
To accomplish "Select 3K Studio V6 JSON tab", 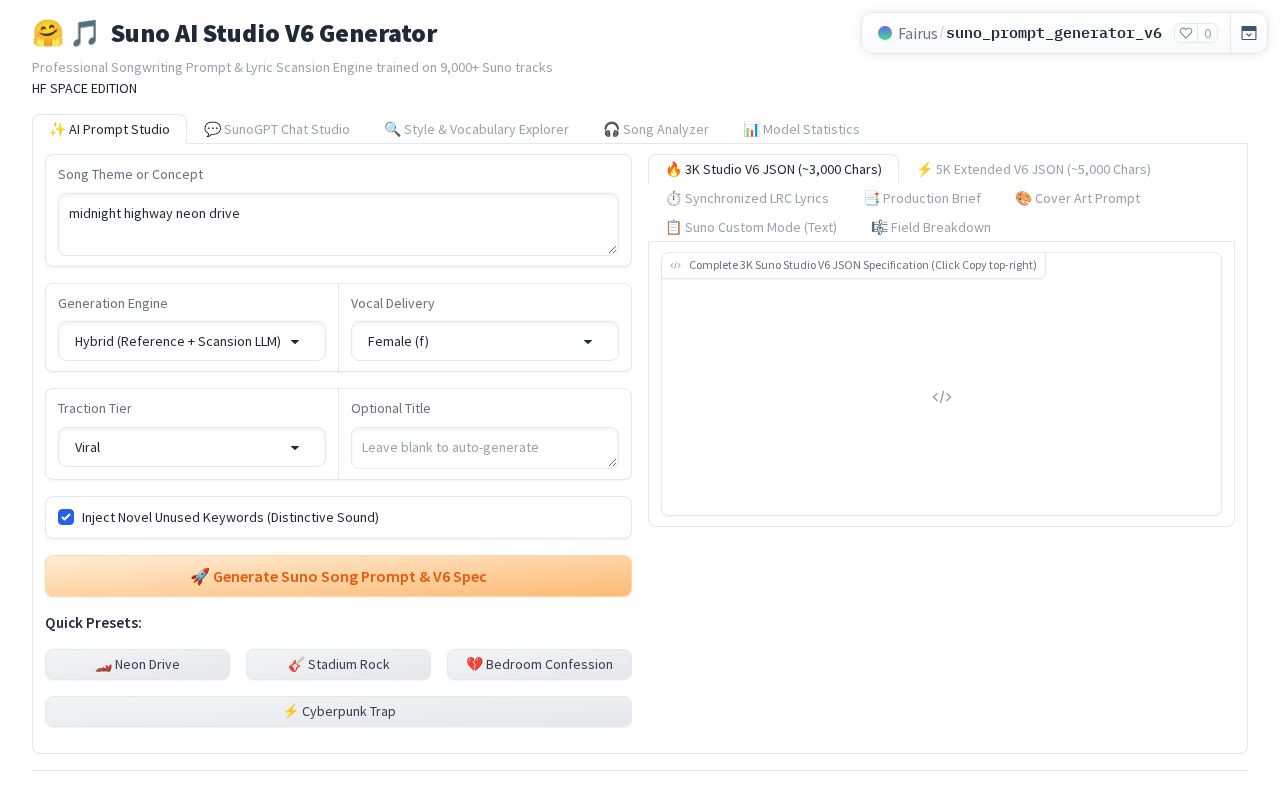I will [x=773, y=169].
